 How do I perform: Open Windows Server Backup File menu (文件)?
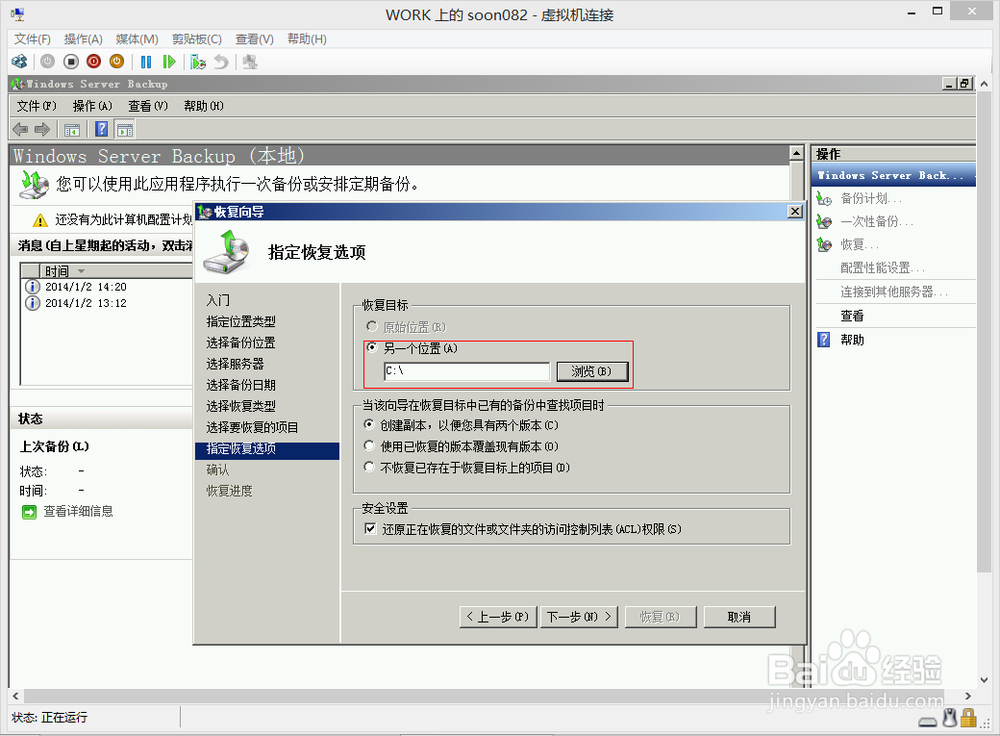tap(36, 106)
